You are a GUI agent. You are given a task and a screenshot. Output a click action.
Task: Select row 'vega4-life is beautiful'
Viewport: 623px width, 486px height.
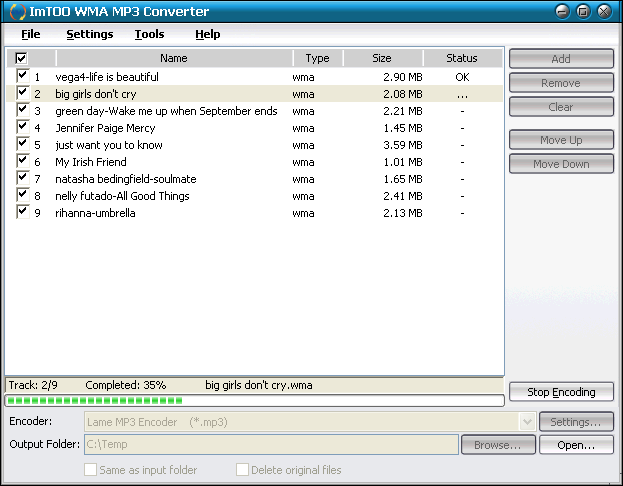(254, 77)
